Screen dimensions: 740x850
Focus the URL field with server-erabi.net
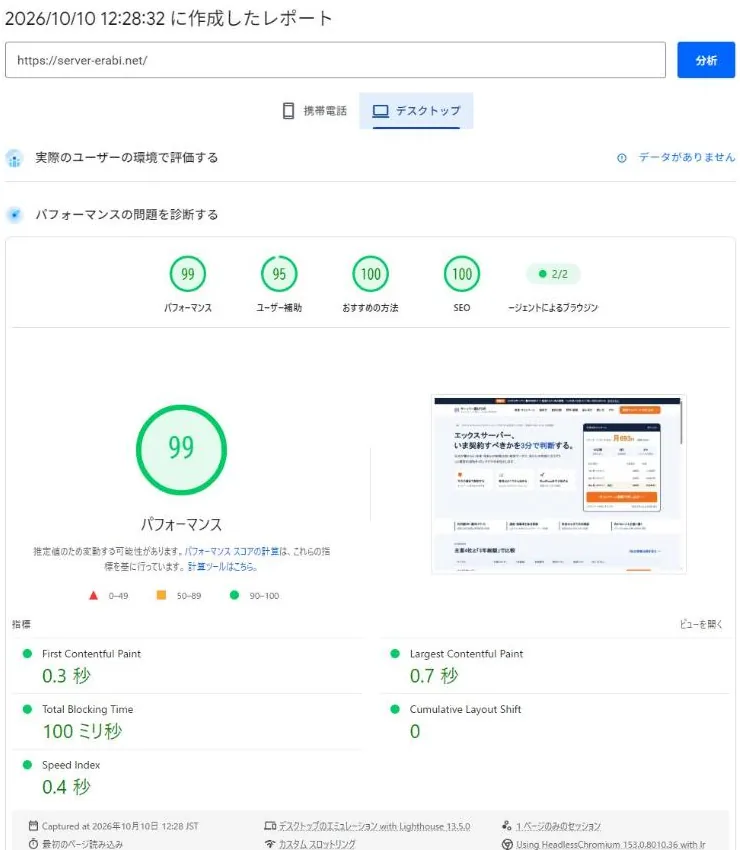pyautogui.click(x=335, y=60)
